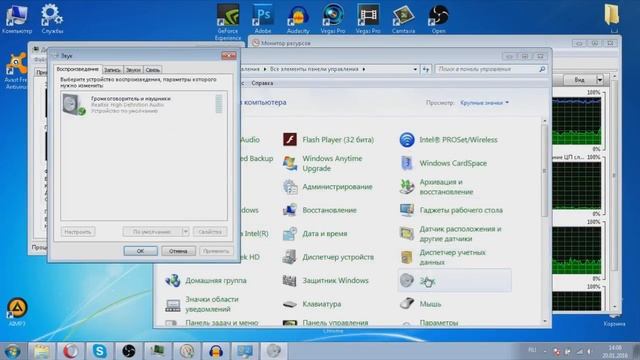Open Просмотр Крупные значки dropdown
Screen dimensions: 640x360
(484, 102)
